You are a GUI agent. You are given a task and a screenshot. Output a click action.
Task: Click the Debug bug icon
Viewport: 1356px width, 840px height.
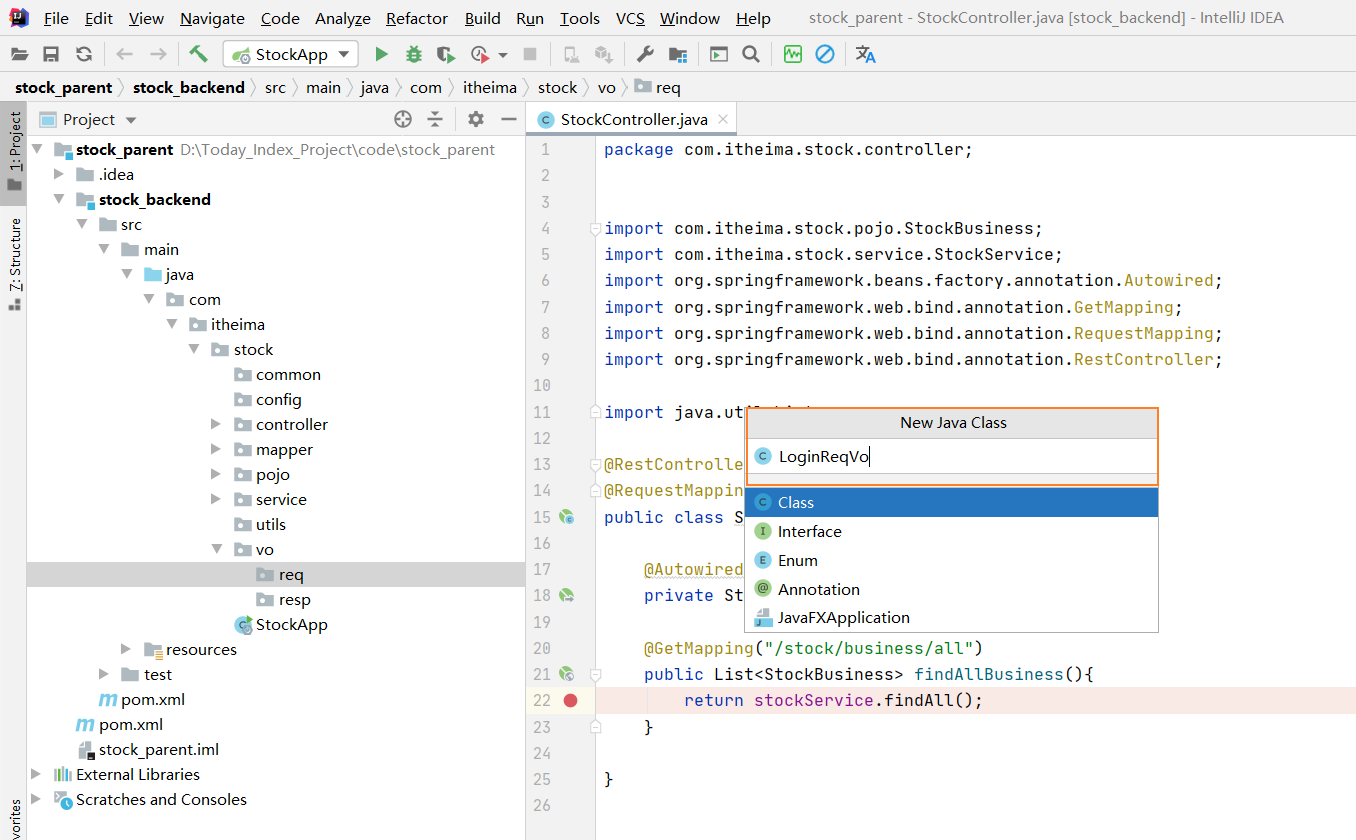point(413,54)
